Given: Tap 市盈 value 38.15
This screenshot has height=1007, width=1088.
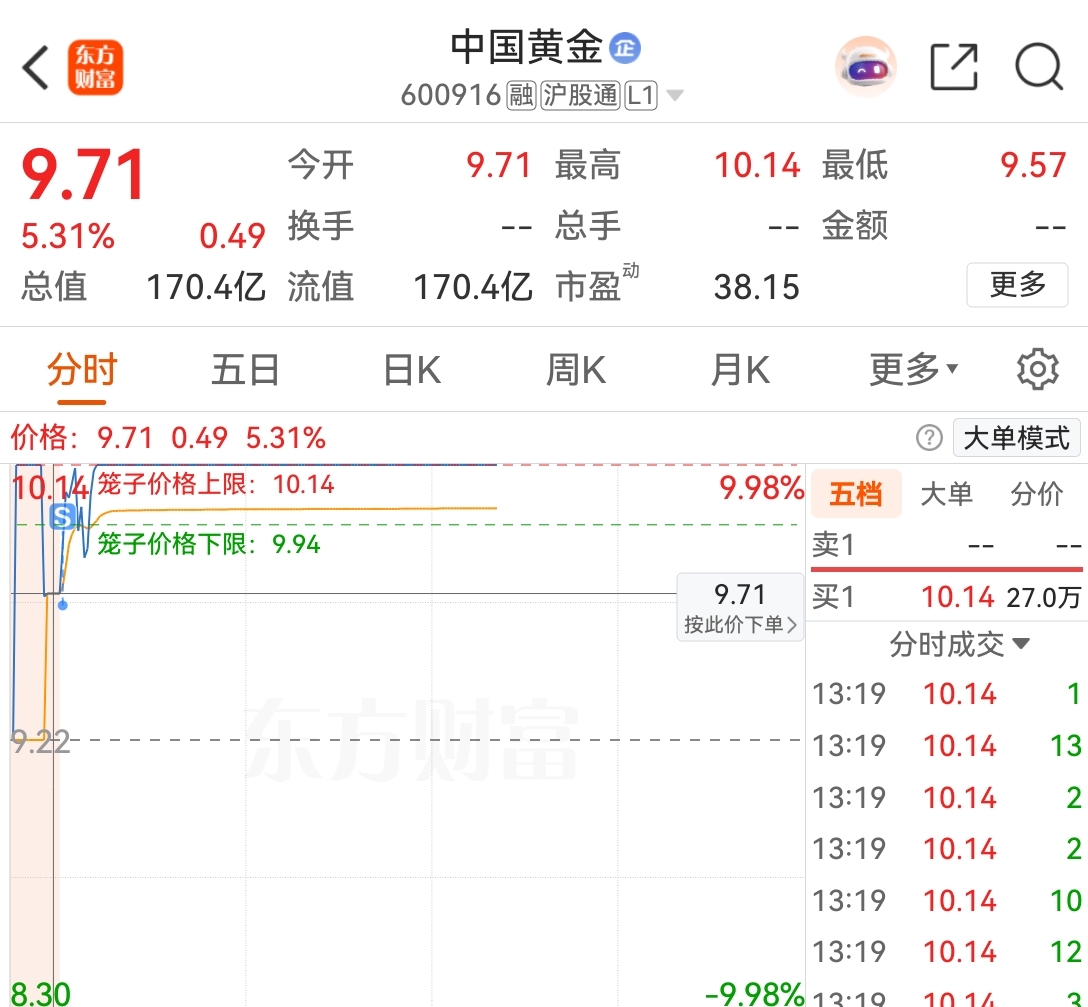Looking at the screenshot, I should (756, 287).
